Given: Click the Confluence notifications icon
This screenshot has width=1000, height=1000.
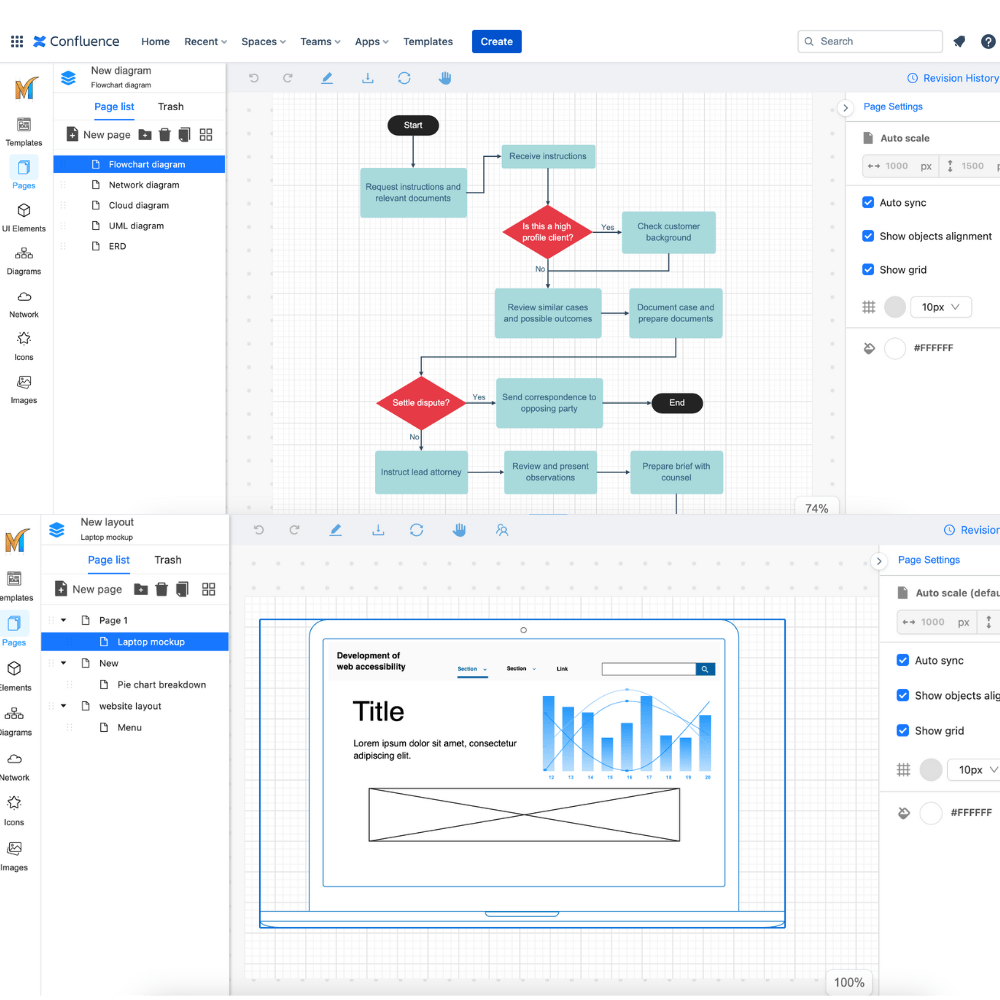Looking at the screenshot, I should click(x=959, y=41).
